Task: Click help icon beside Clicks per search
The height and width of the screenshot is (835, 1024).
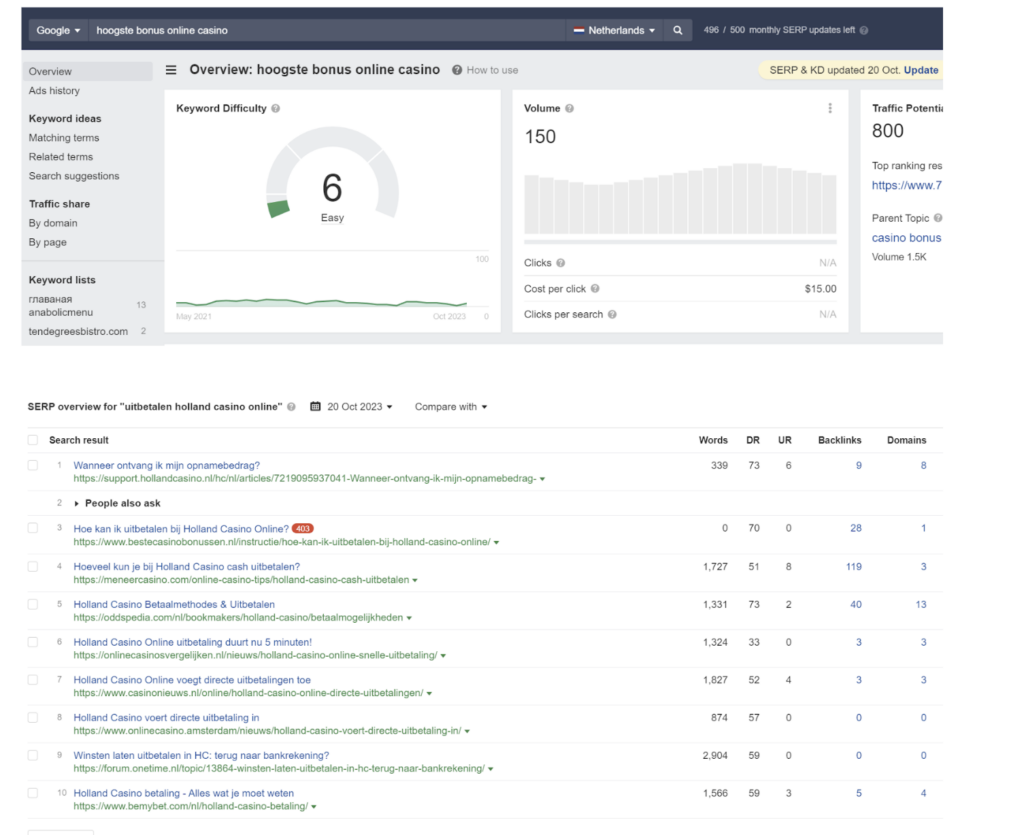Action: pos(612,314)
